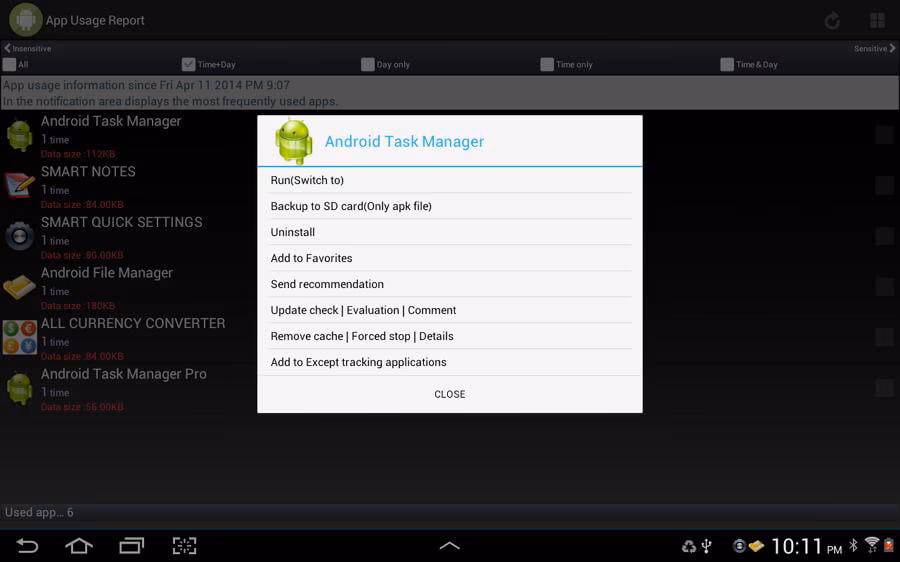
Task: Click the Used app... 6 status text
Action: tap(39, 512)
